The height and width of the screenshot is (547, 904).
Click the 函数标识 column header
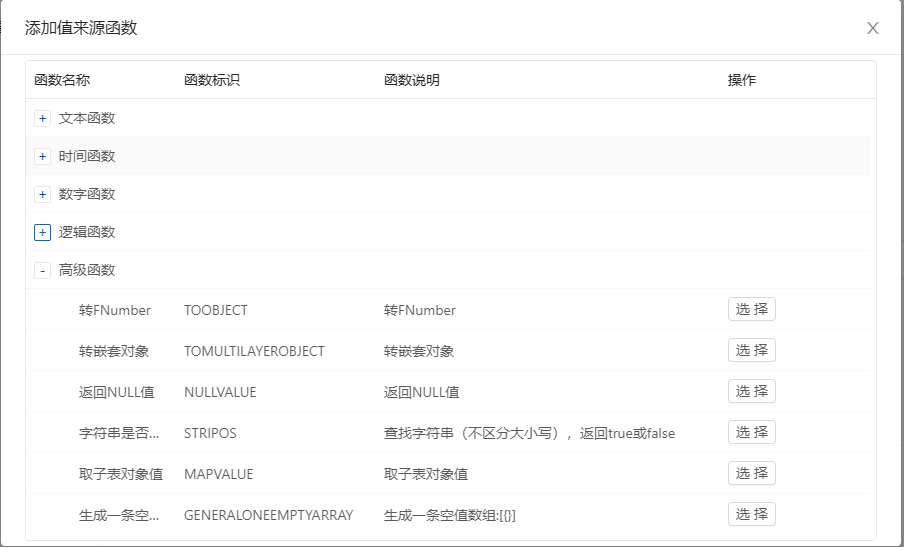(212, 80)
